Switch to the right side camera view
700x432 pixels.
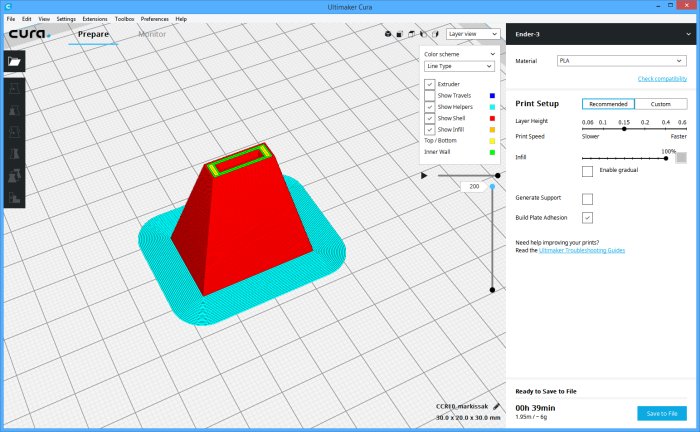pyautogui.click(x=435, y=34)
